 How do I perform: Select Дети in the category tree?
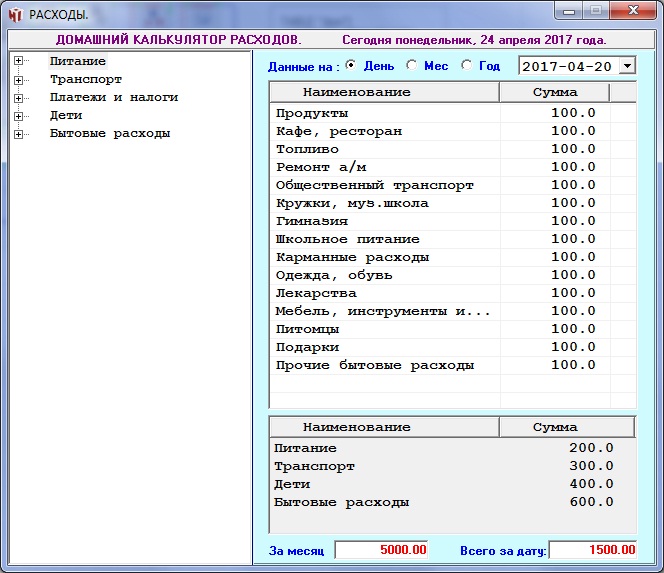pos(66,115)
